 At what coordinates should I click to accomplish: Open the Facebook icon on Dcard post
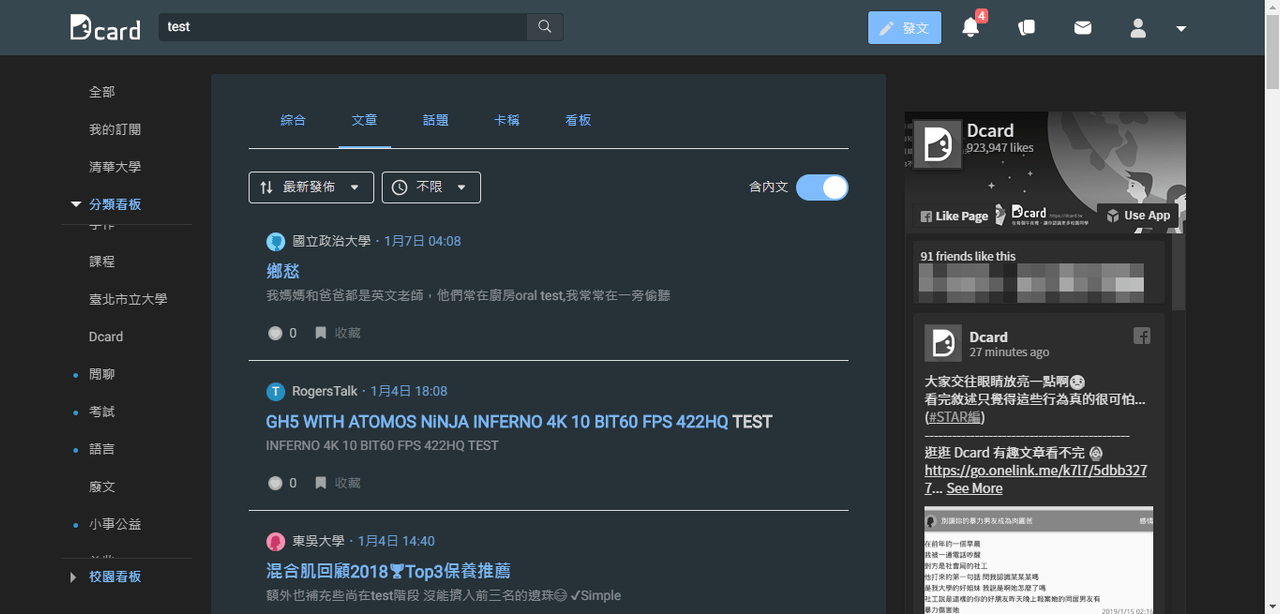click(x=1142, y=336)
